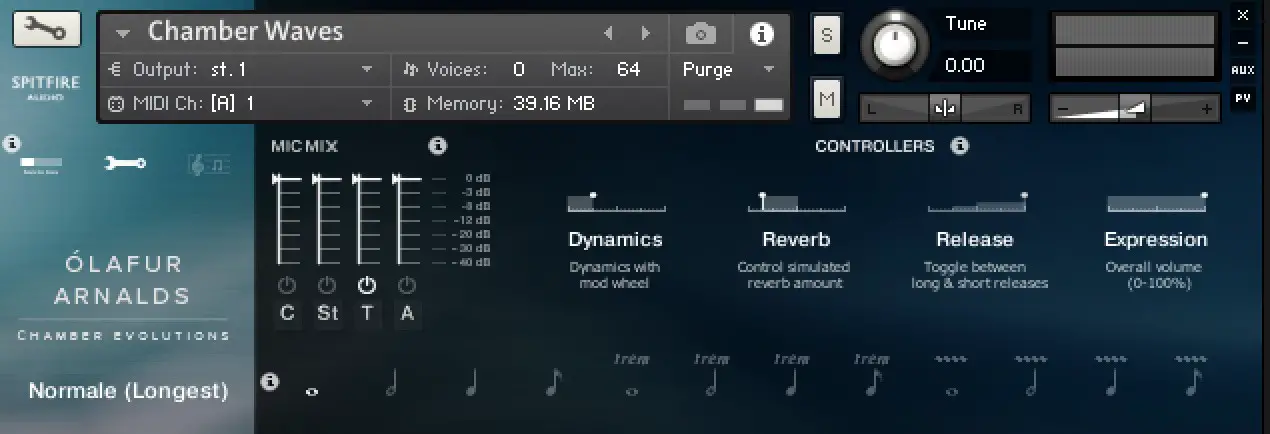1270x434 pixels.
Task: Adjust the pan L-R slider
Action: (x=945, y=108)
